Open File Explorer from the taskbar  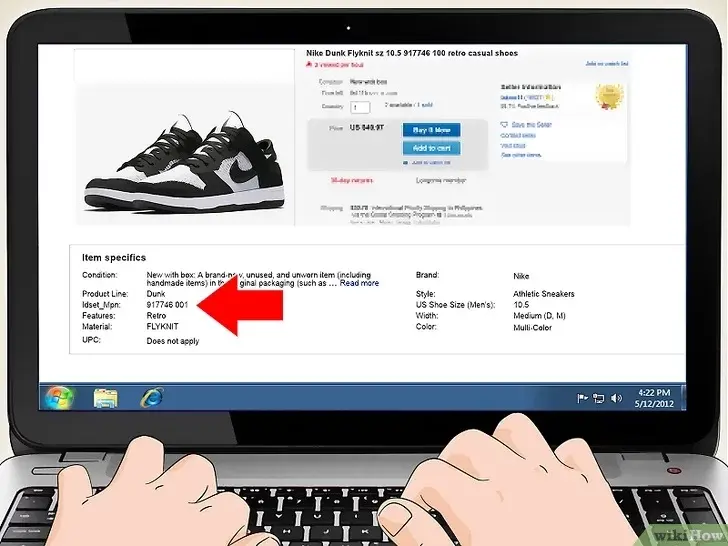[105, 398]
